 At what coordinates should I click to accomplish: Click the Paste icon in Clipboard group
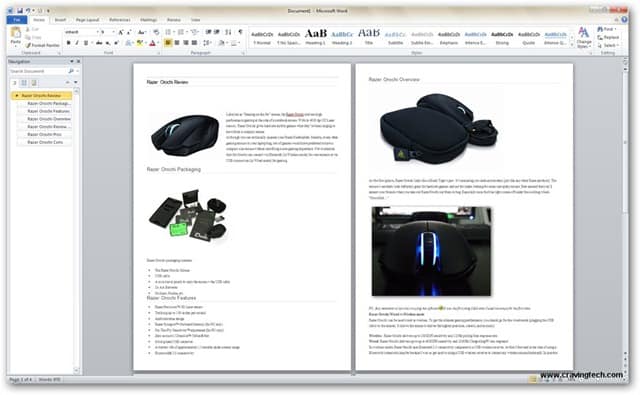(x=16, y=36)
